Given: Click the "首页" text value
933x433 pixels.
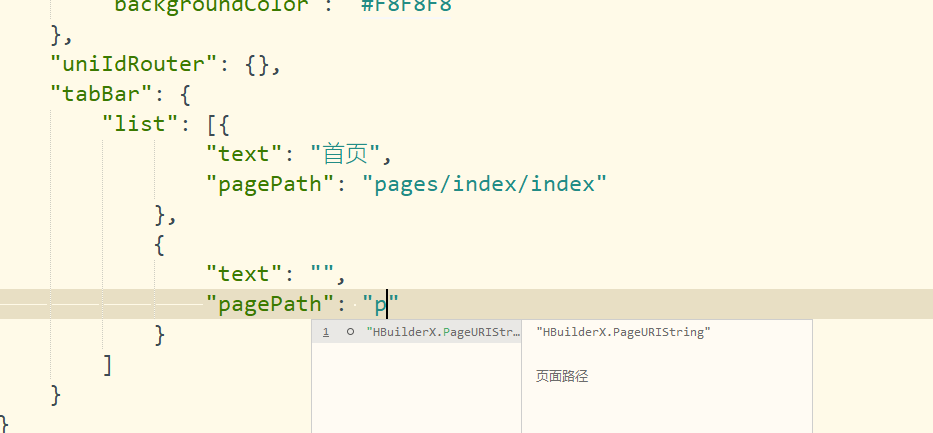Looking at the screenshot, I should (345, 154).
